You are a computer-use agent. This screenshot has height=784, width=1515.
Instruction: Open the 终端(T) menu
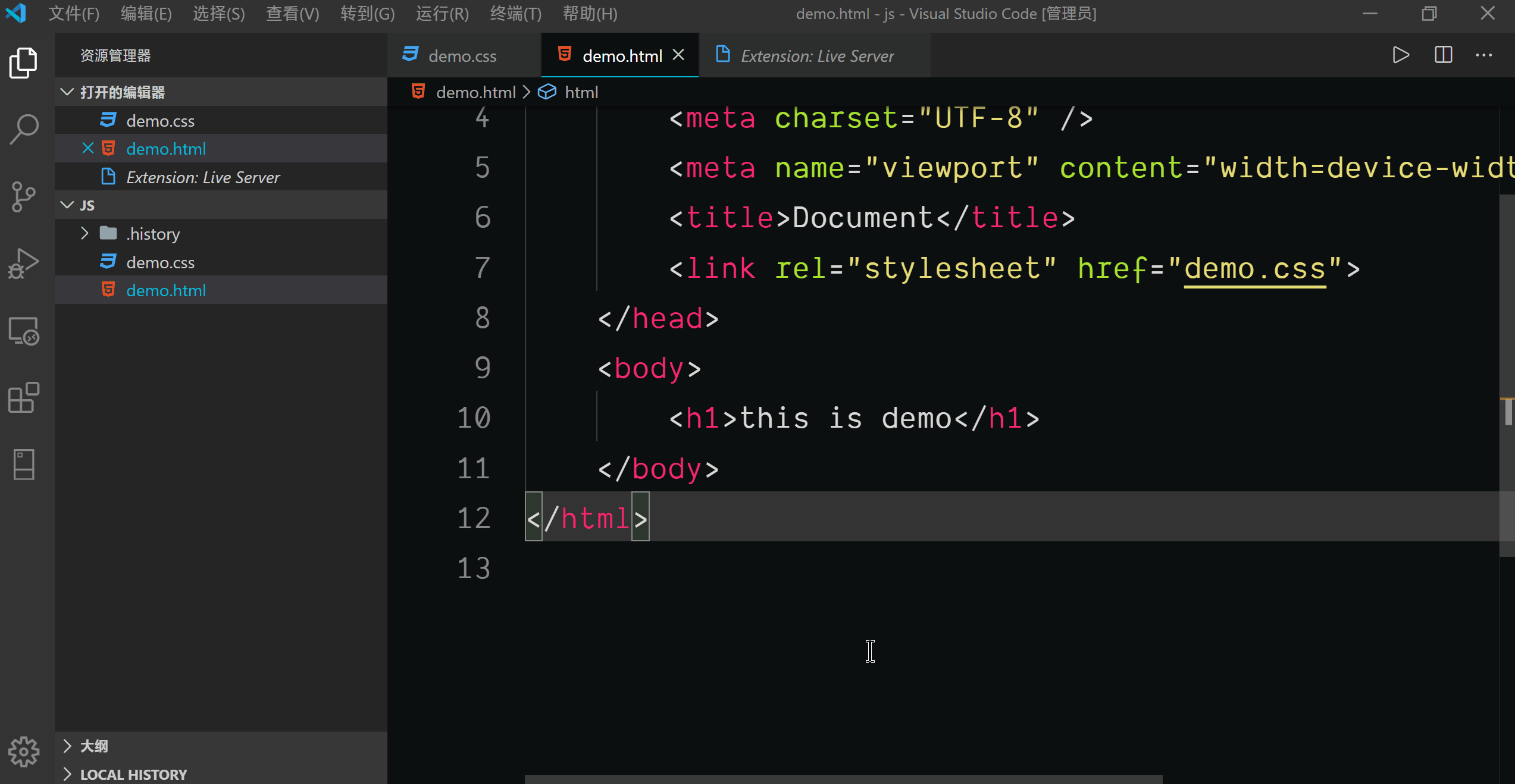point(515,14)
